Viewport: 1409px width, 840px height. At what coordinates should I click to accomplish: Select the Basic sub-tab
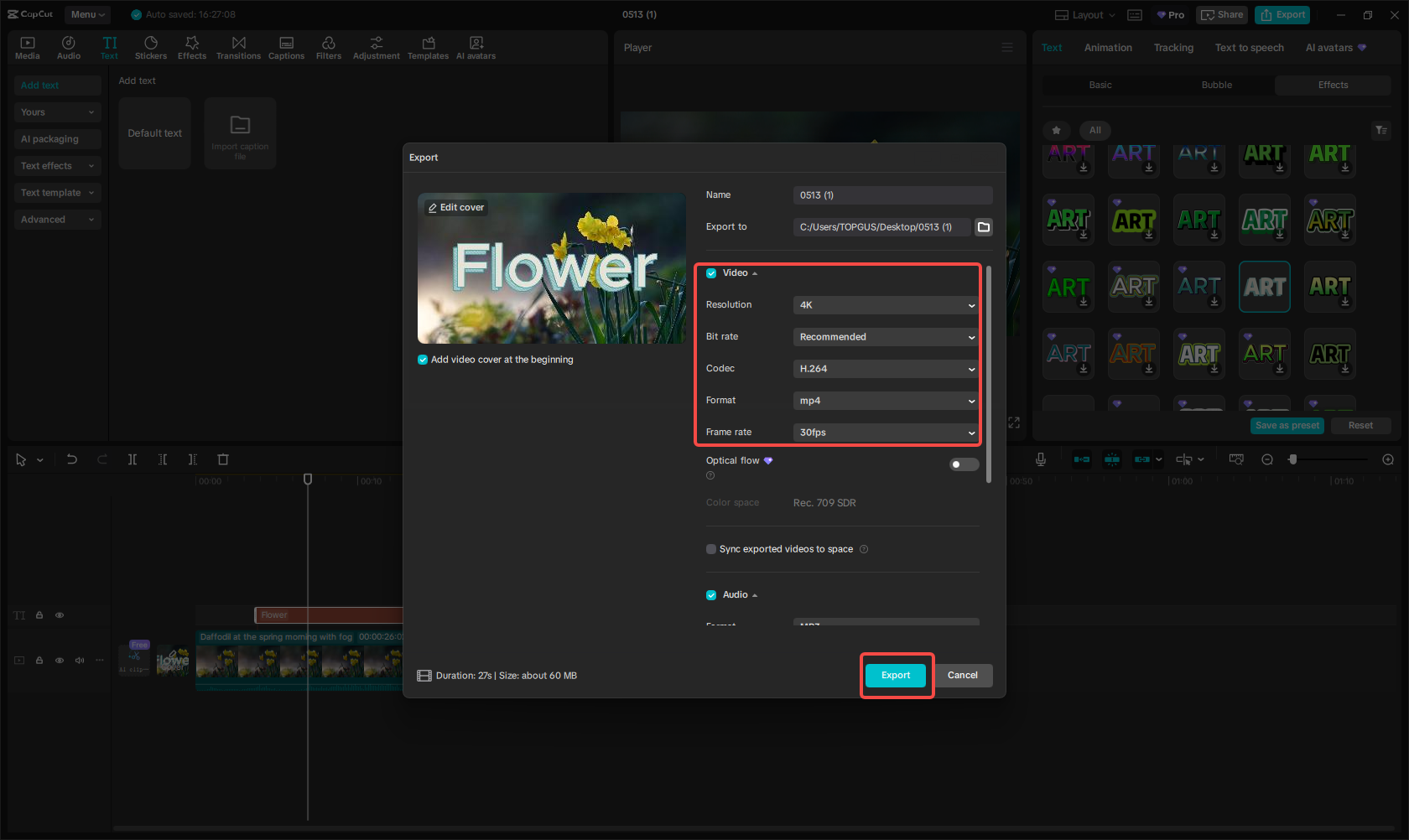pyautogui.click(x=1100, y=85)
